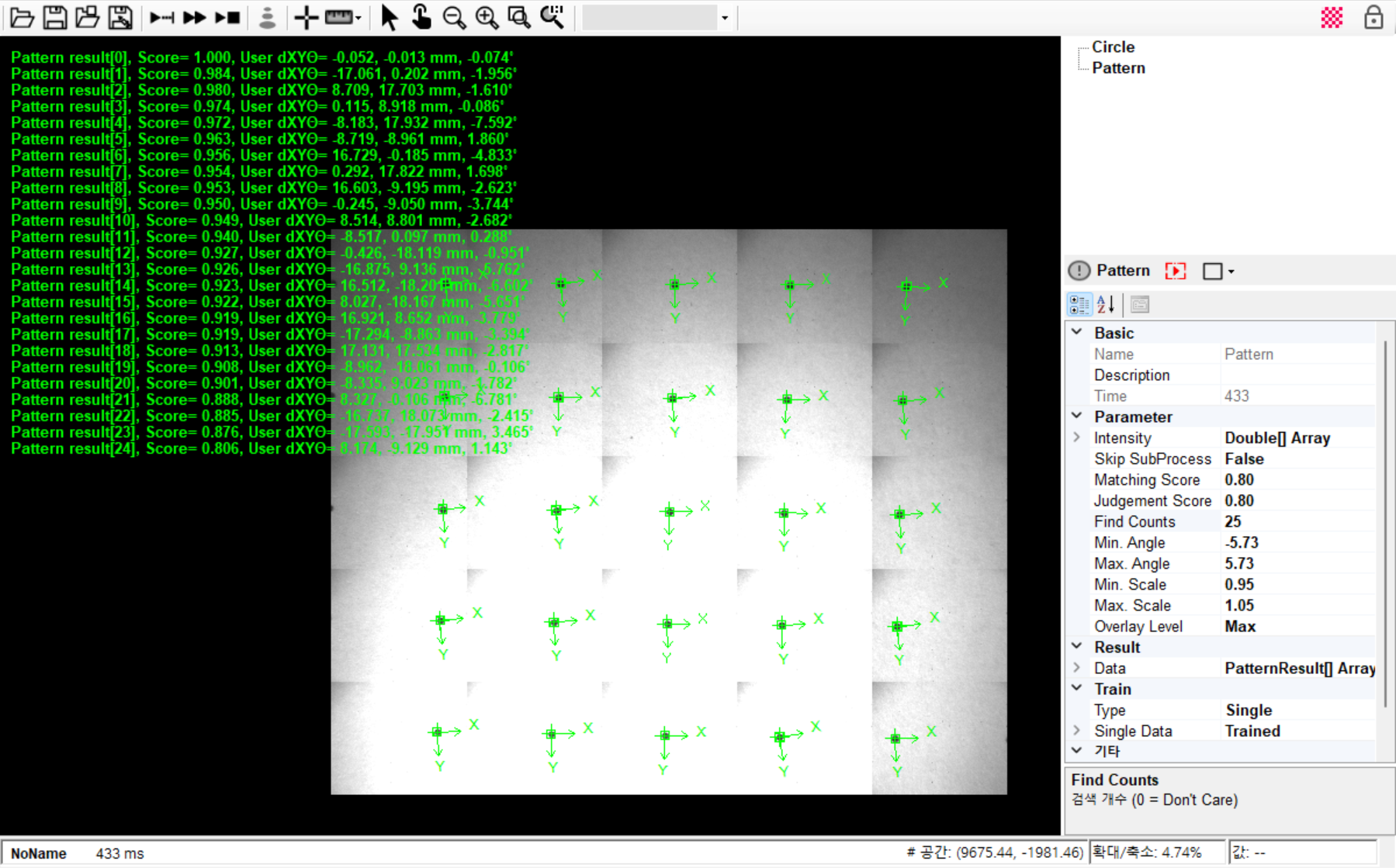
Task: Select the arrow pointer tool
Action: [389, 17]
